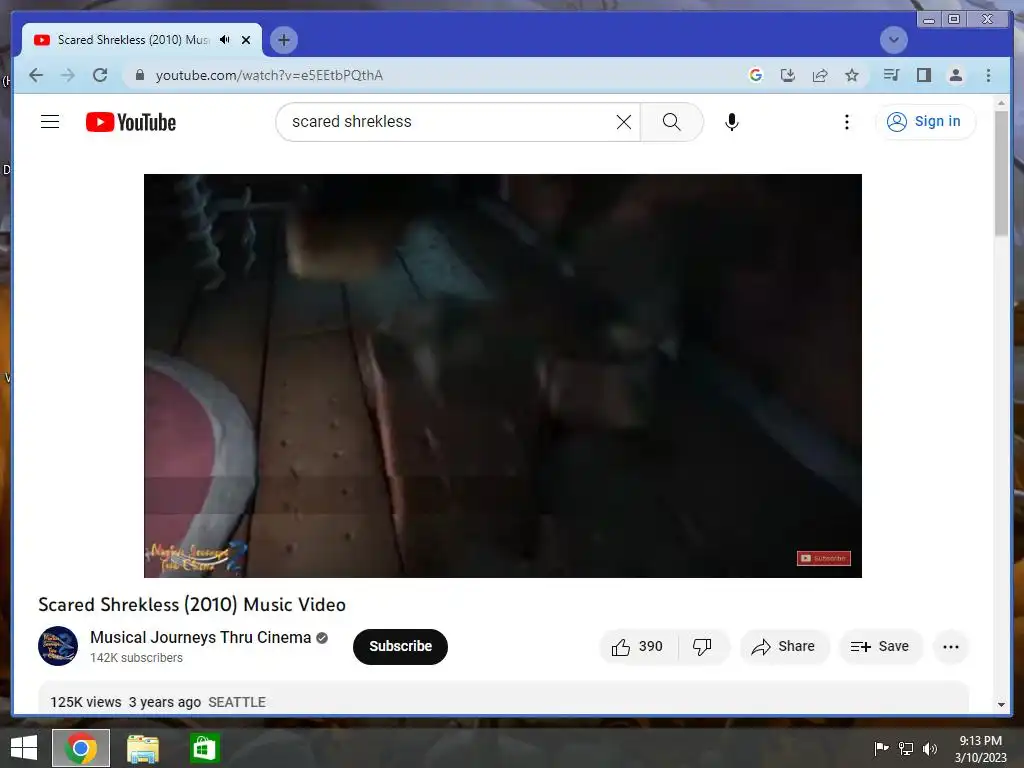Reload the page

coord(100,75)
